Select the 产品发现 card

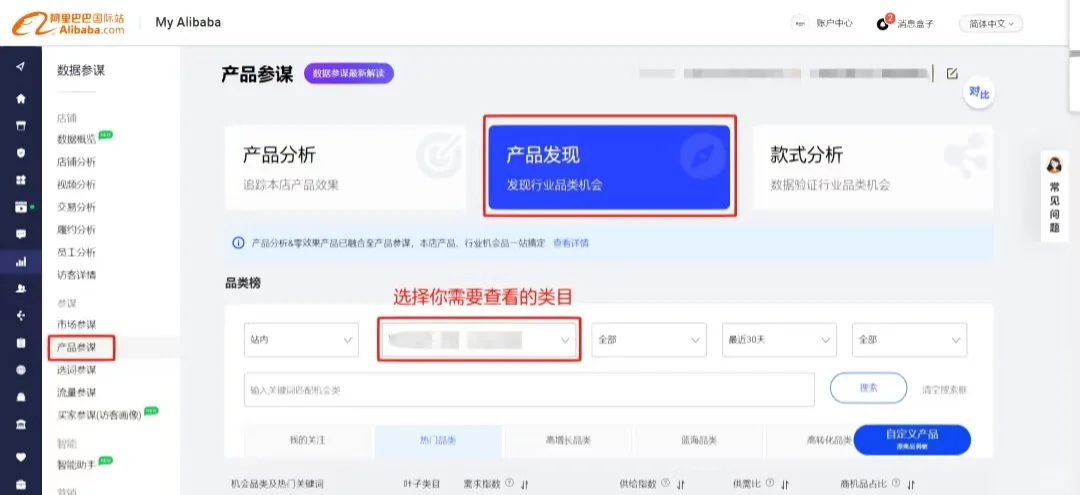609,167
